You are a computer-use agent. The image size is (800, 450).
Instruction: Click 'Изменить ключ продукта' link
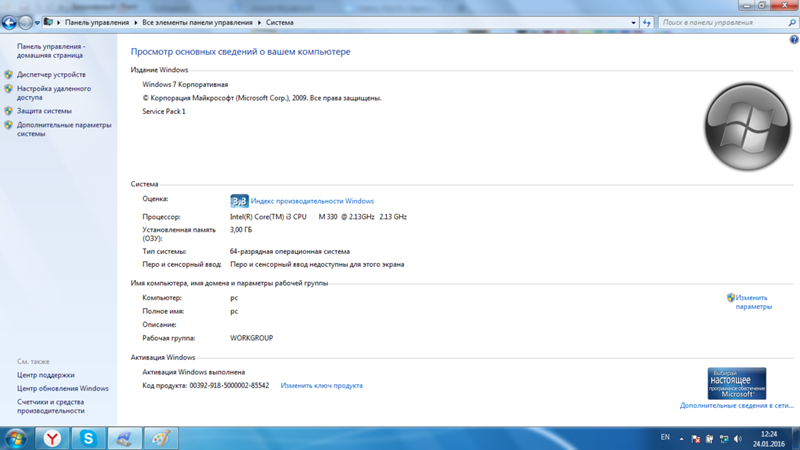click(x=321, y=386)
